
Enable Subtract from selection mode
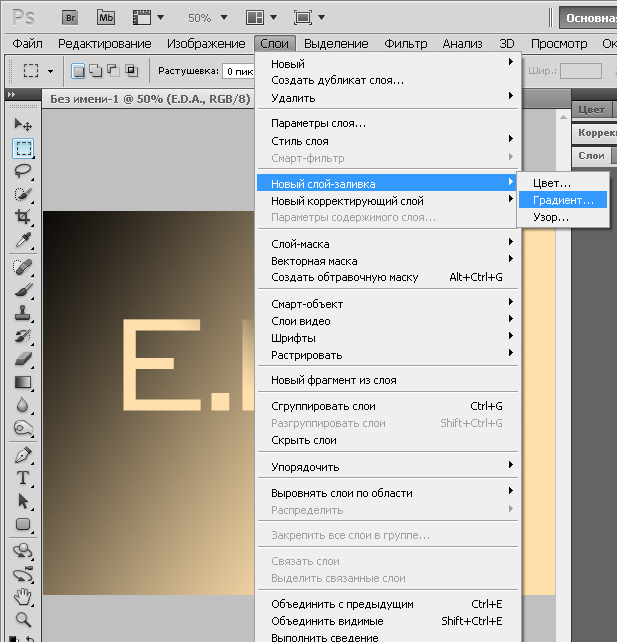(x=113, y=71)
